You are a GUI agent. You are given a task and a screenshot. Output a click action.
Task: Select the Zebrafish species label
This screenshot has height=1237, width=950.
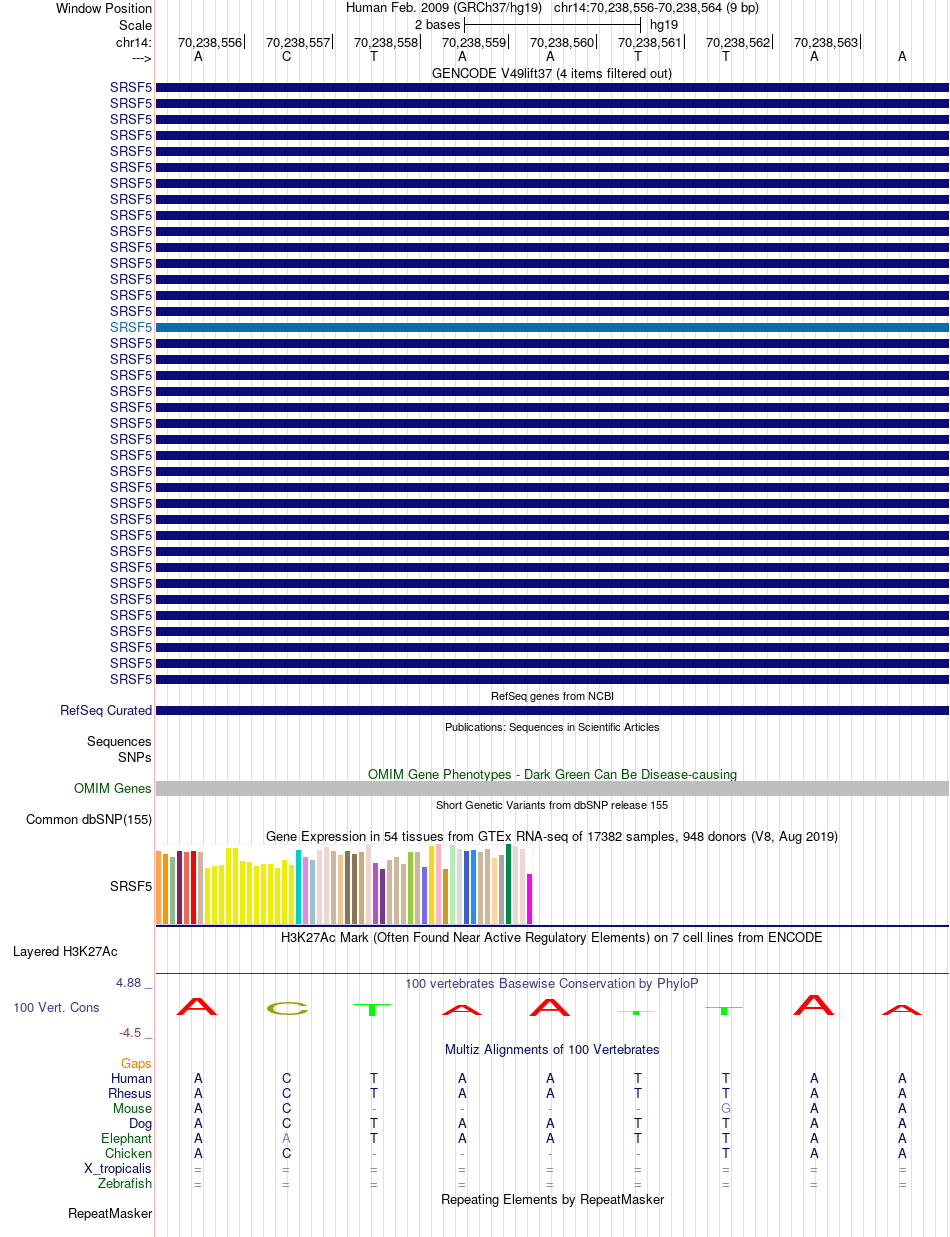tap(125, 1183)
